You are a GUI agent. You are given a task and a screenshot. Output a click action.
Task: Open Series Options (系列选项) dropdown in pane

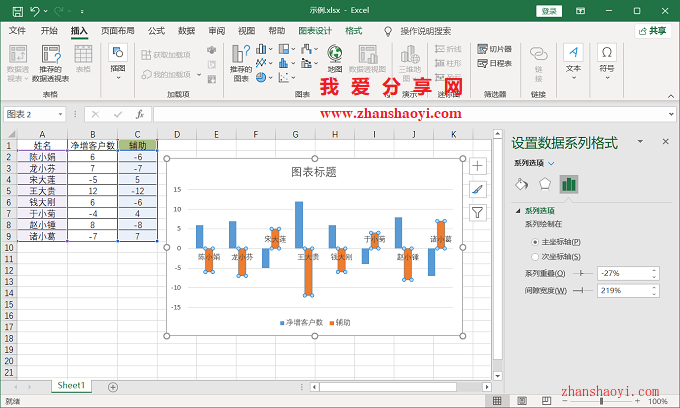pyautogui.click(x=551, y=163)
